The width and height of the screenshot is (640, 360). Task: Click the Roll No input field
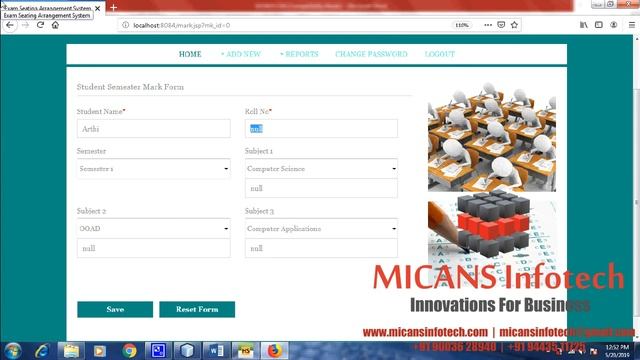(321, 129)
